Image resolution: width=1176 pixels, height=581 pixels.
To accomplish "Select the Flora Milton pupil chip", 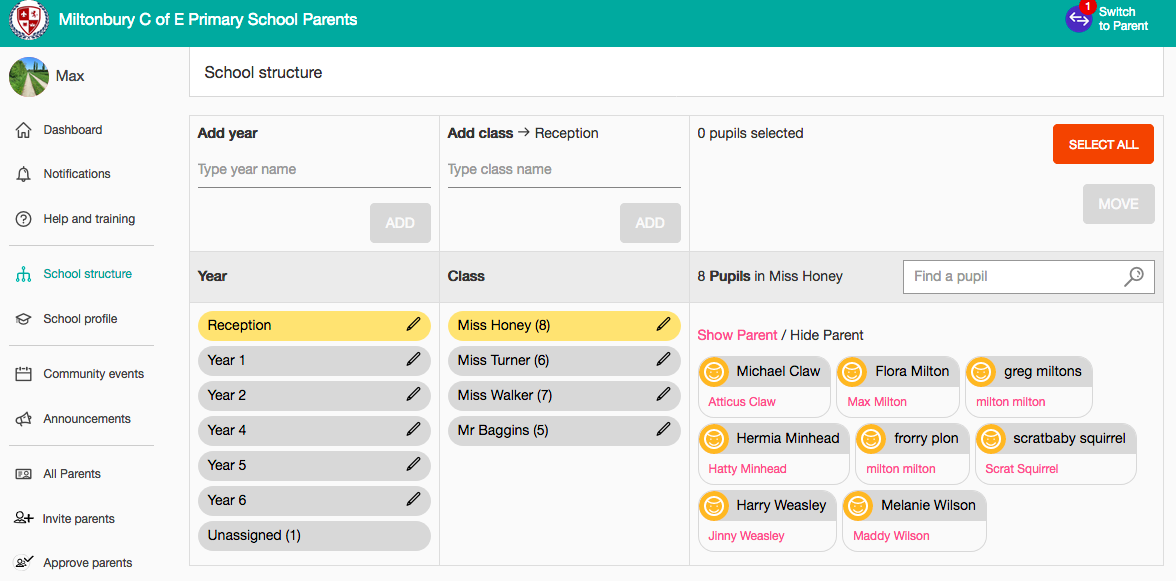I will [x=898, y=386].
